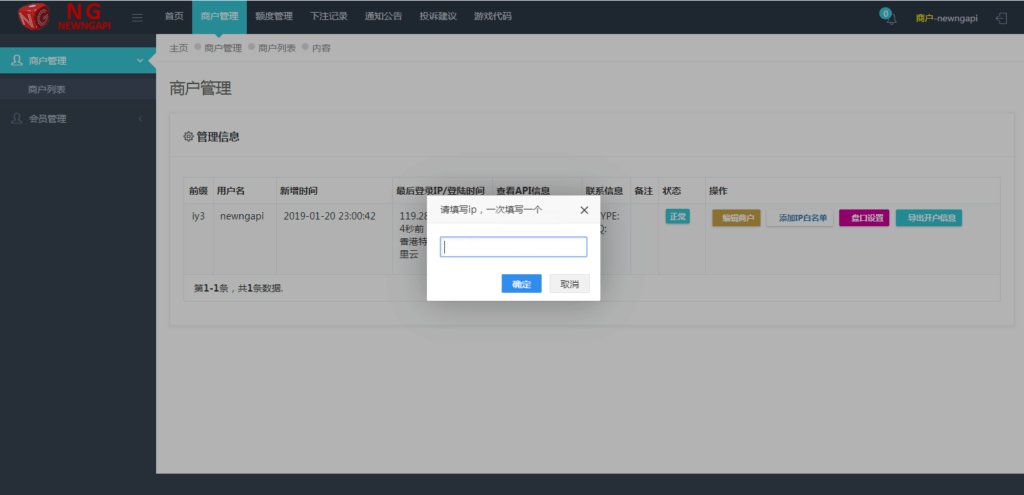Viewport: 1024px width, 495px height.
Task: Click the 盘口设置 button
Action: [x=864, y=218]
